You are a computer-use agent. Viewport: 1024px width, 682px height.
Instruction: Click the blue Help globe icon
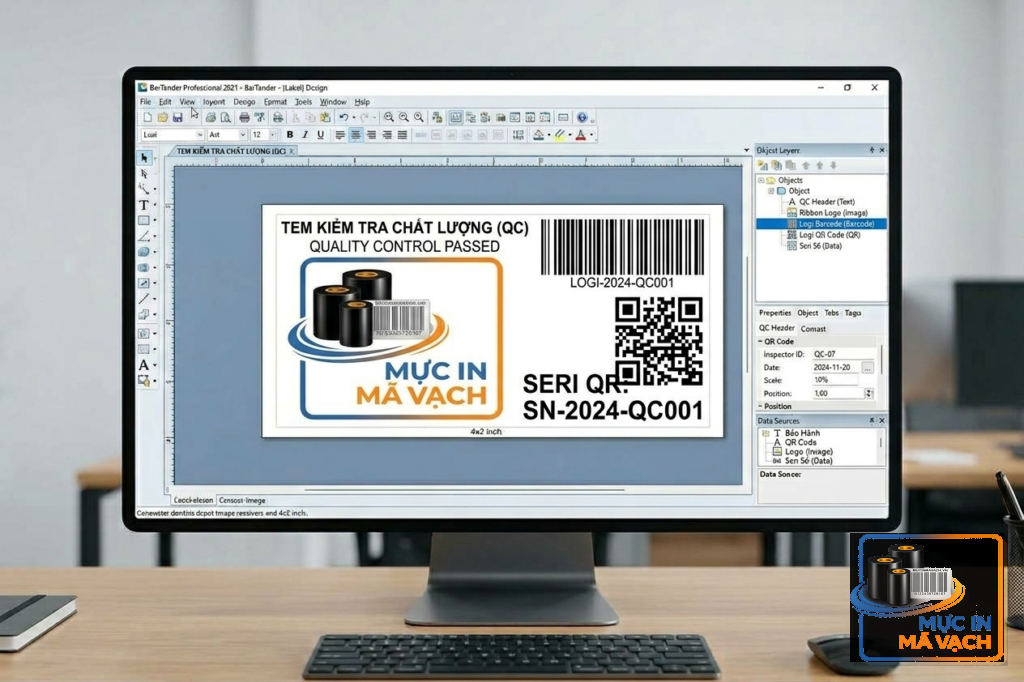tap(582, 118)
